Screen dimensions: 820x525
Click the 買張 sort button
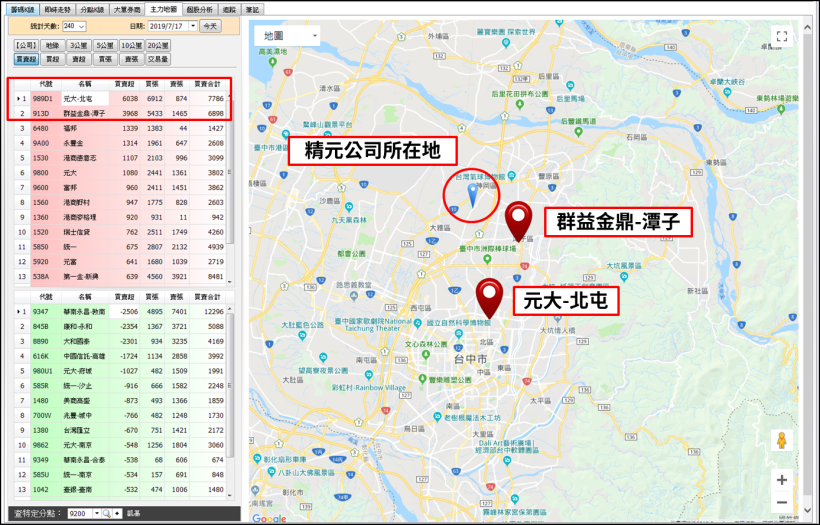pos(105,59)
